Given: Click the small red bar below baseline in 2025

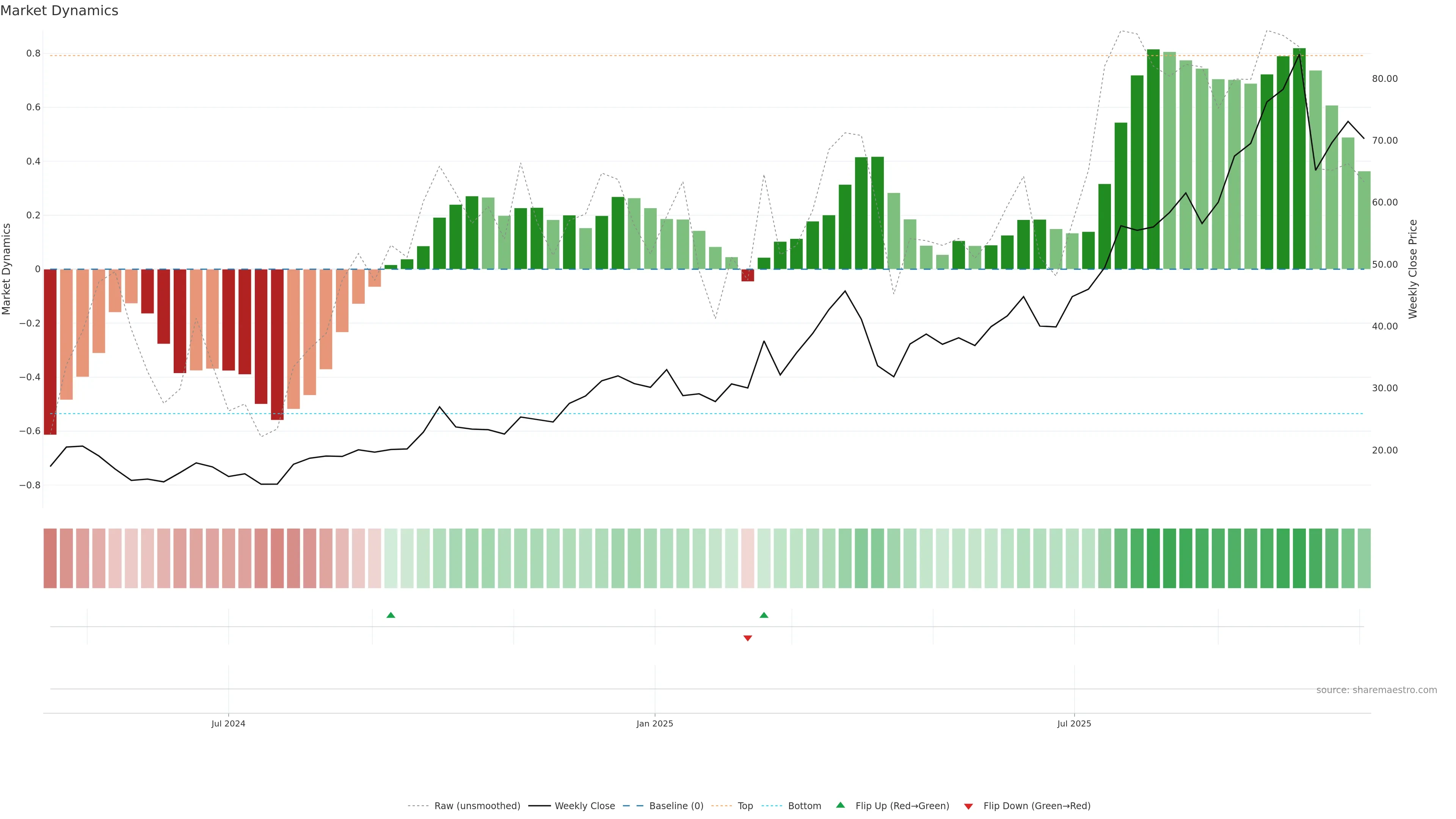Looking at the screenshot, I should [x=747, y=275].
